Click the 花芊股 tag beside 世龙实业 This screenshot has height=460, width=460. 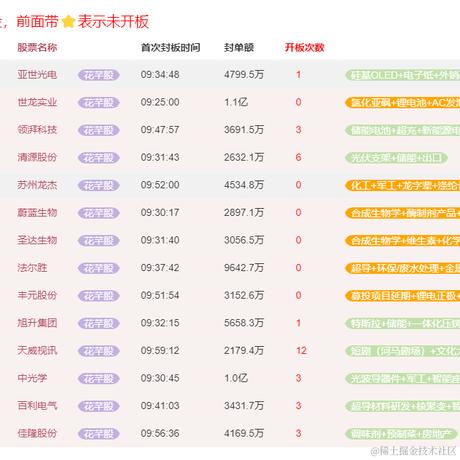pyautogui.click(x=99, y=103)
